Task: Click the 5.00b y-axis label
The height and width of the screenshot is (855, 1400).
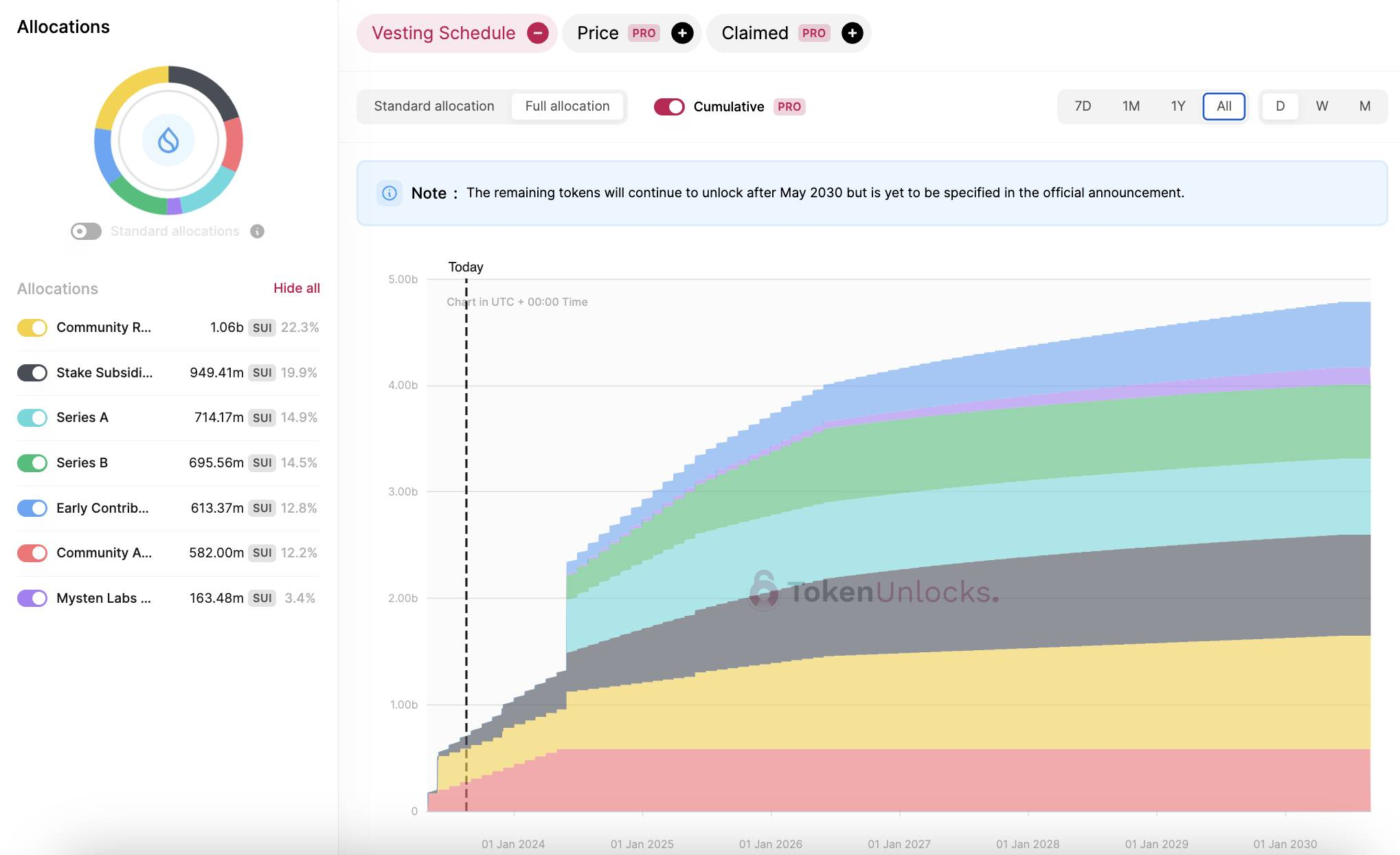Action: tap(403, 280)
